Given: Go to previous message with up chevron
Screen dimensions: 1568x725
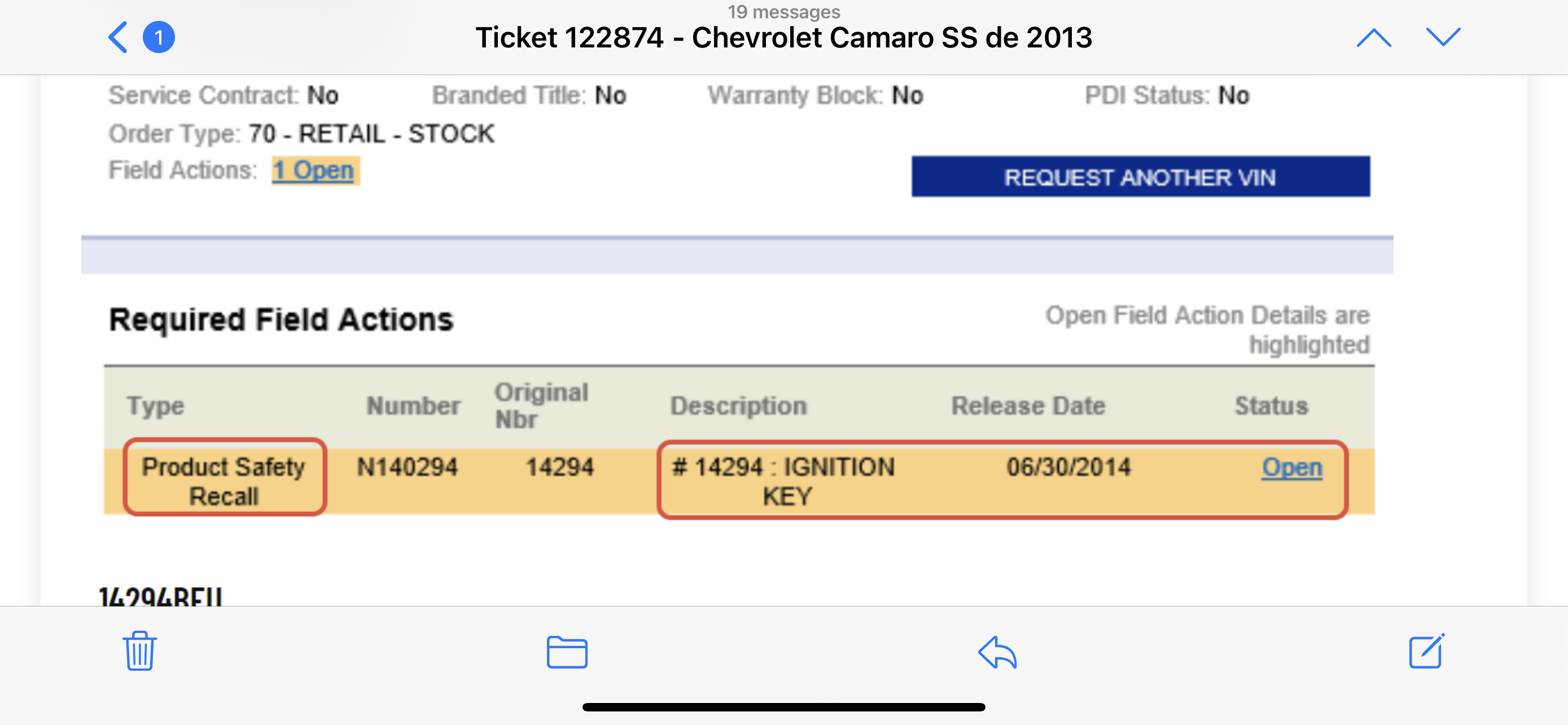Looking at the screenshot, I should tap(1373, 37).
